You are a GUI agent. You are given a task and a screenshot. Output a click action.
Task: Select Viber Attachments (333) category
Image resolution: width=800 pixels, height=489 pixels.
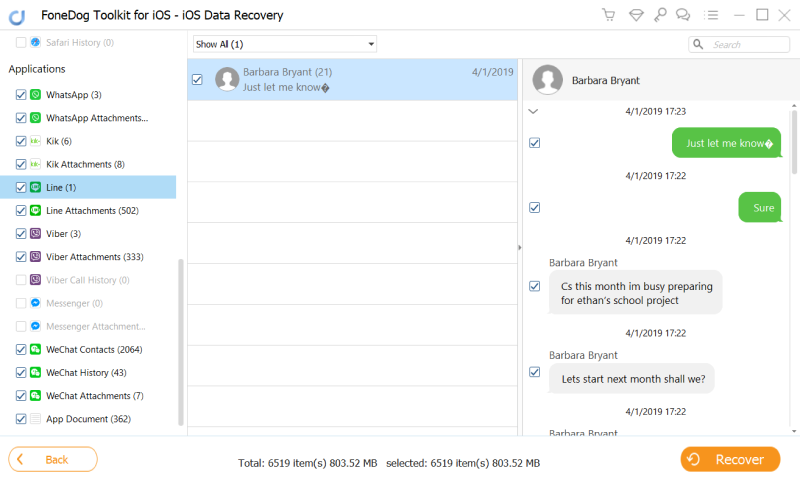click(x=95, y=257)
